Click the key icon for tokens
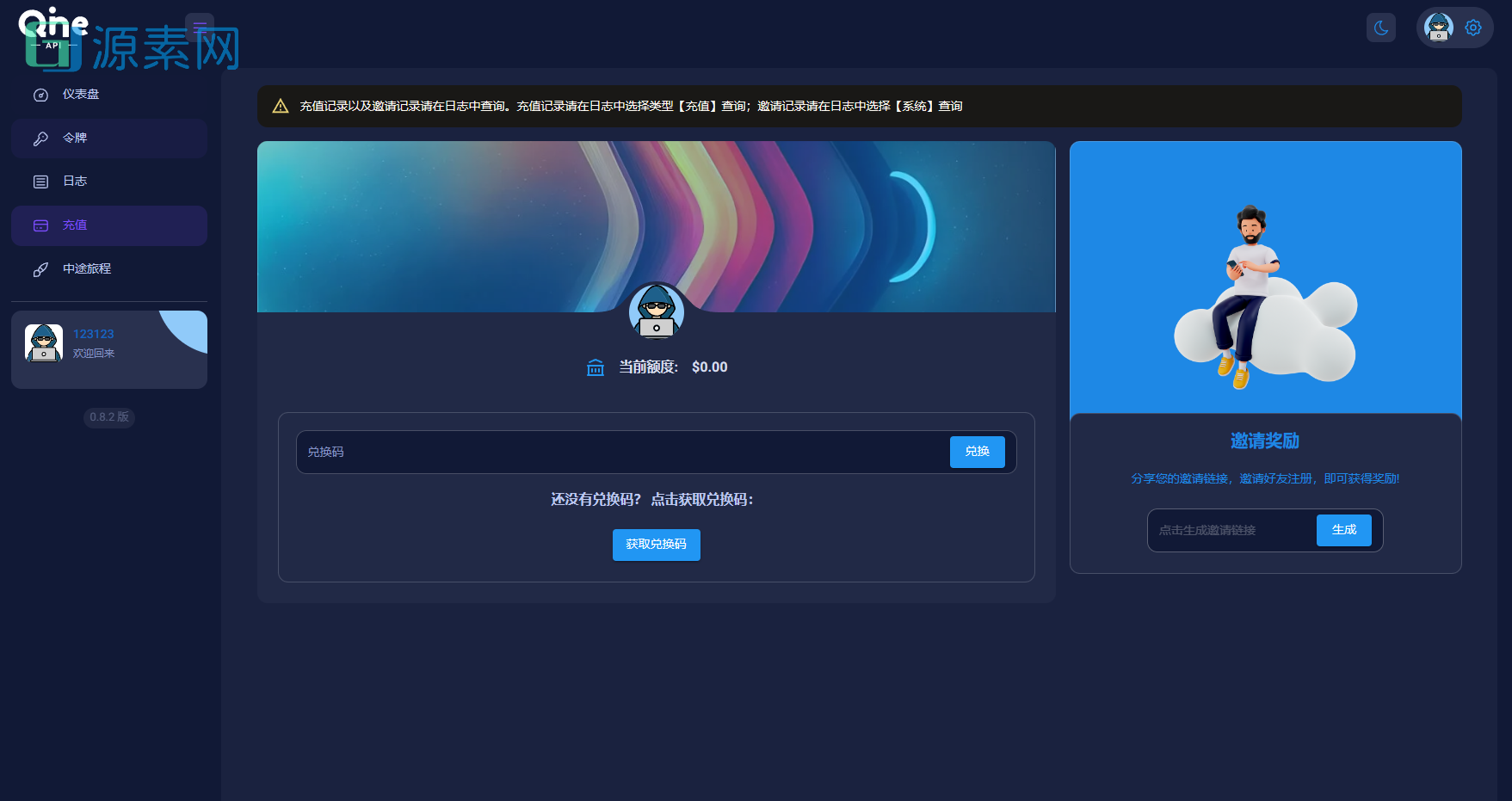1512x801 pixels. coord(40,139)
